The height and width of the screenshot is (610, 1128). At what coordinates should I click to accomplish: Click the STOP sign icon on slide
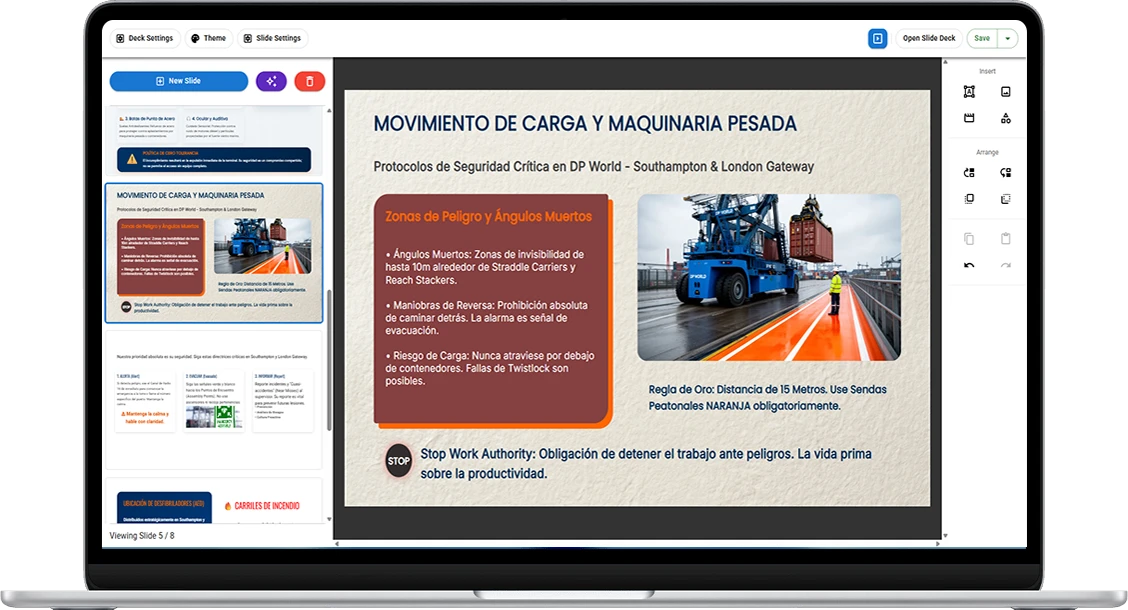pyautogui.click(x=399, y=461)
